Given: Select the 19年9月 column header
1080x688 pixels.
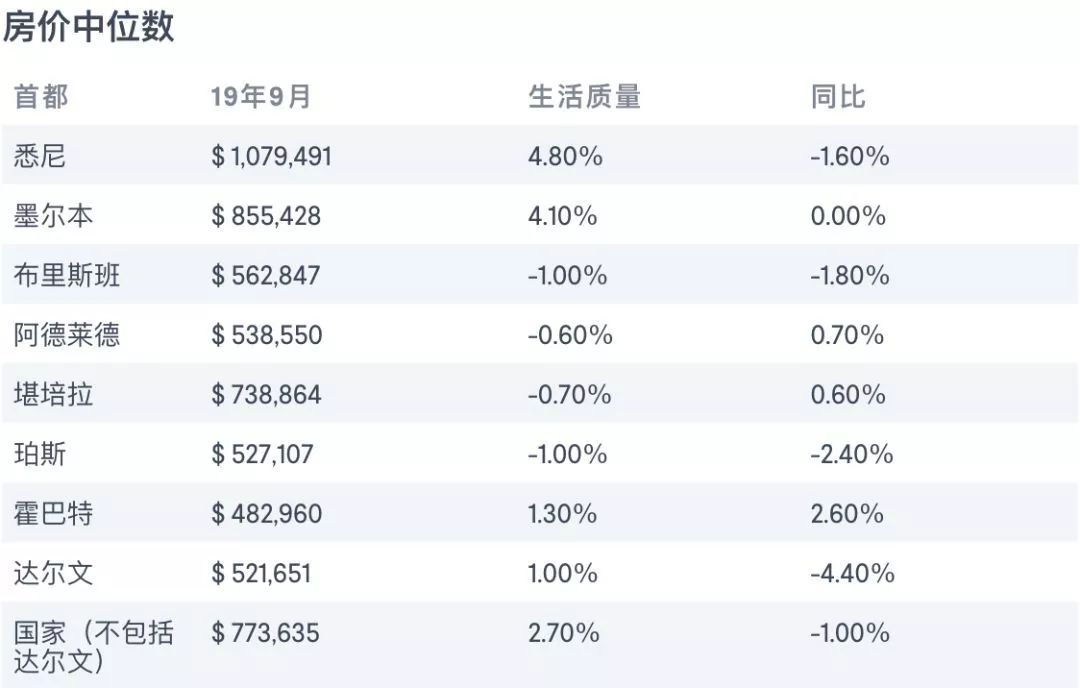Looking at the screenshot, I should [x=260, y=96].
